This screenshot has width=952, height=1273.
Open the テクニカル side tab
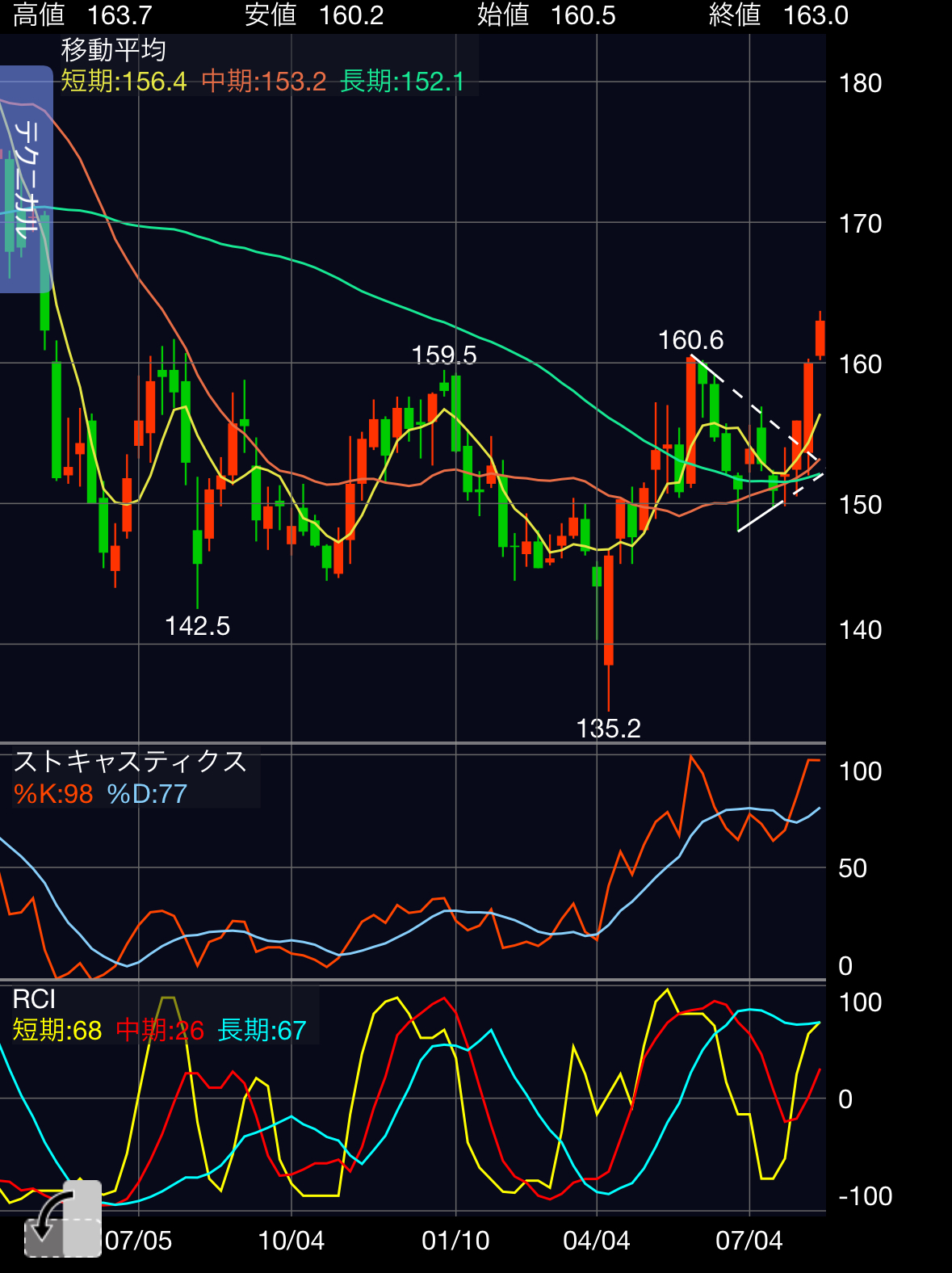26,179
